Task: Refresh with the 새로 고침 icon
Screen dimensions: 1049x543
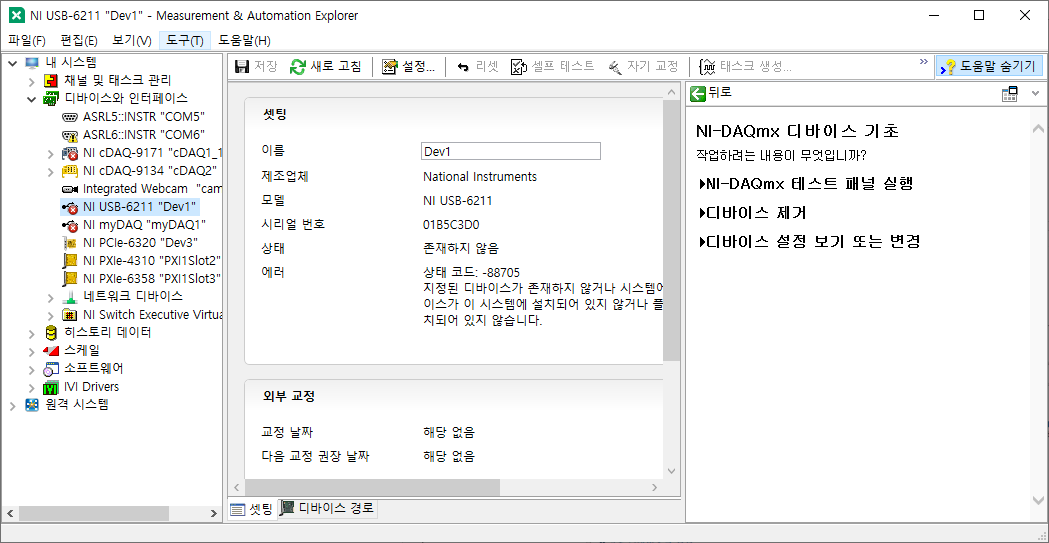Action: (298, 66)
